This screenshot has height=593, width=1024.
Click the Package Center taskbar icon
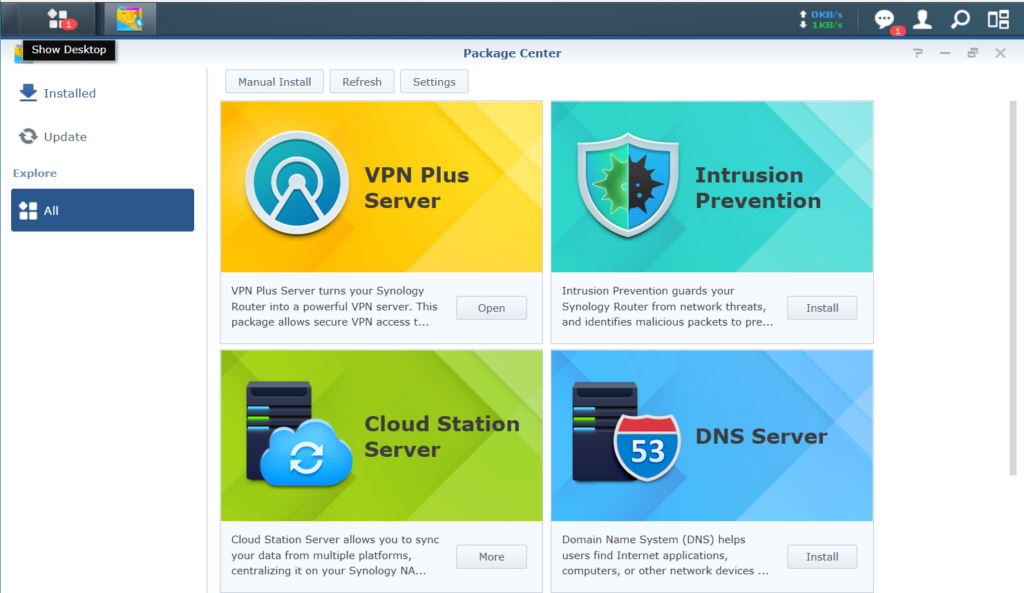pos(129,18)
